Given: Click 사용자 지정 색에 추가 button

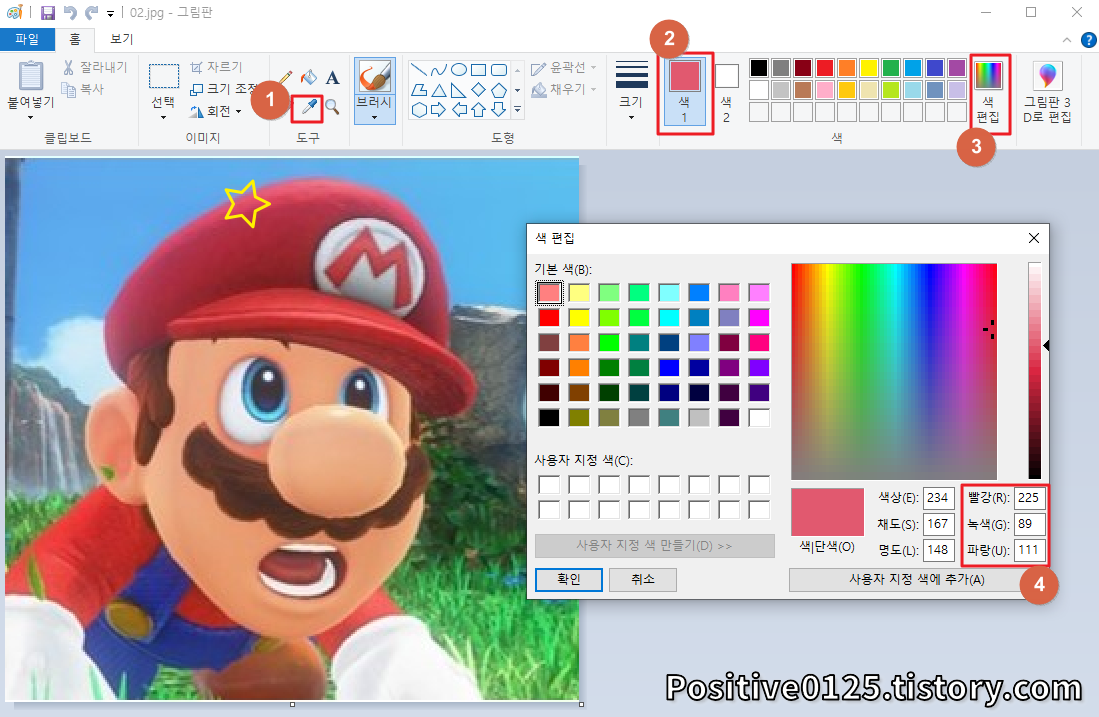Looking at the screenshot, I should tap(916, 580).
